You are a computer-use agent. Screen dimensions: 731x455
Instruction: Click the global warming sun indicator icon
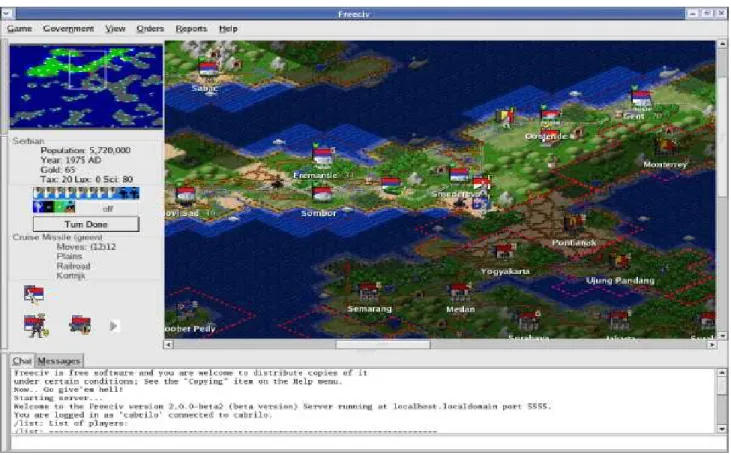[x=48, y=207]
